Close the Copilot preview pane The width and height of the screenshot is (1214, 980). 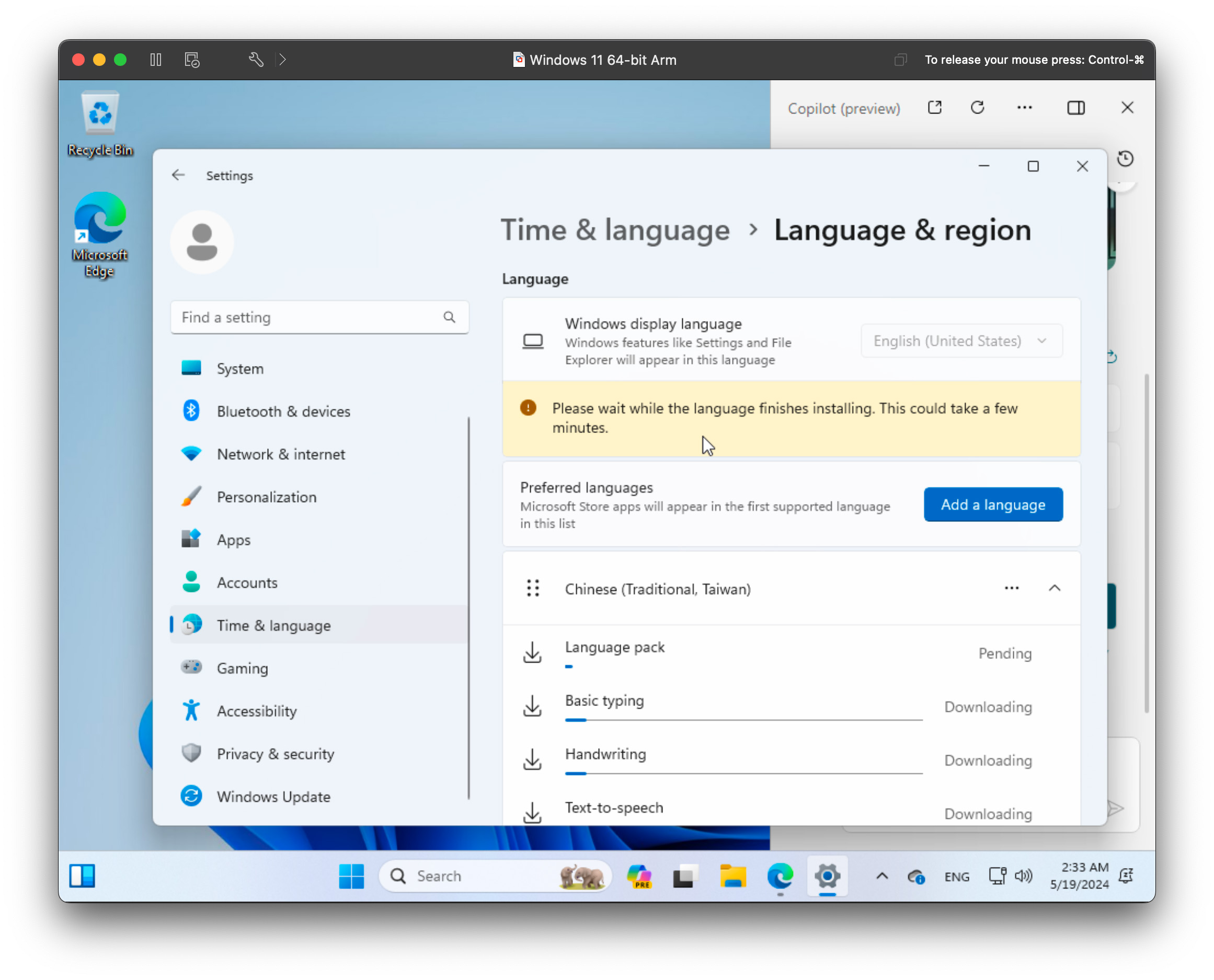point(1127,108)
